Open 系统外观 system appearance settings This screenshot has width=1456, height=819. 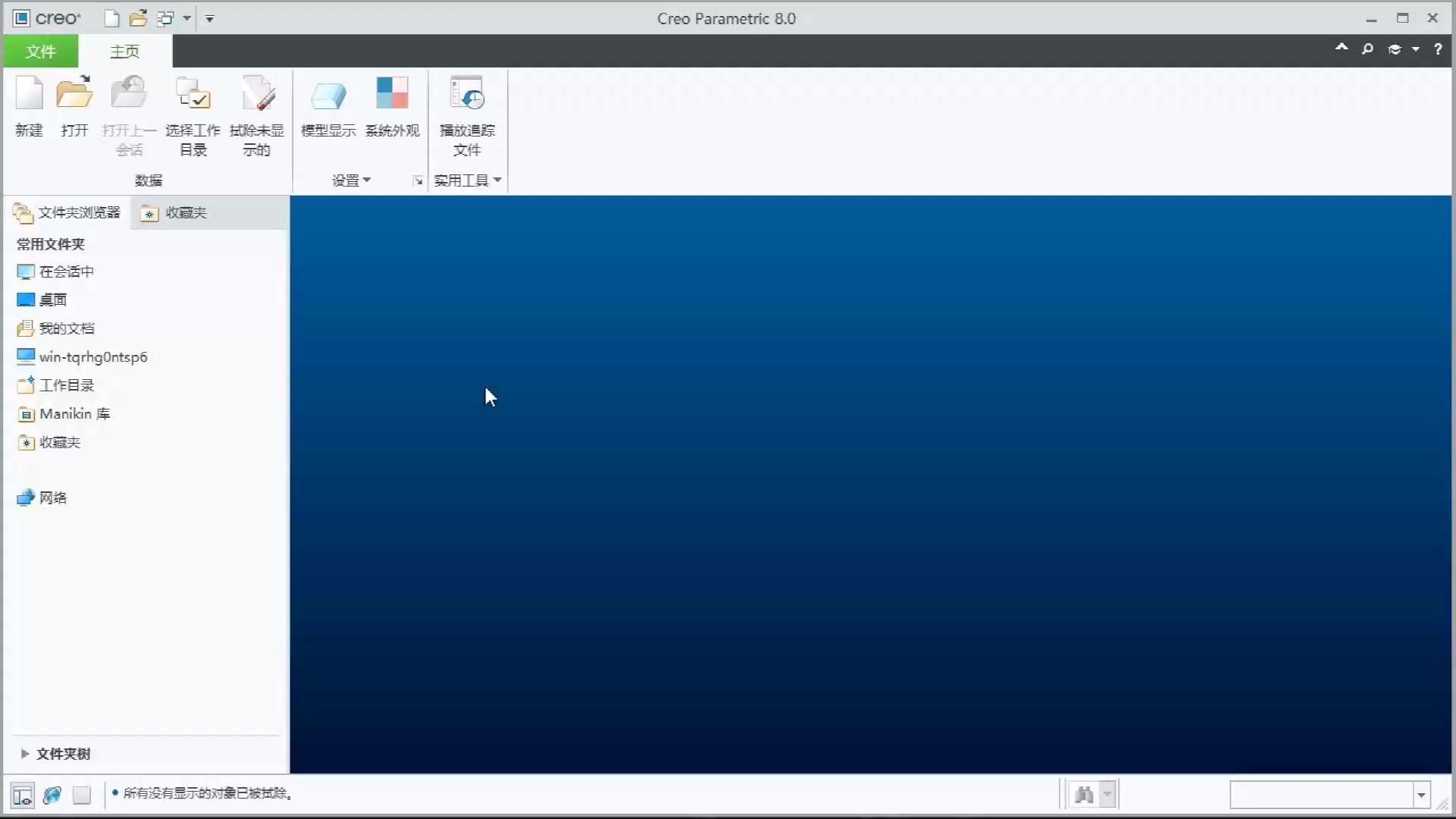point(392,106)
